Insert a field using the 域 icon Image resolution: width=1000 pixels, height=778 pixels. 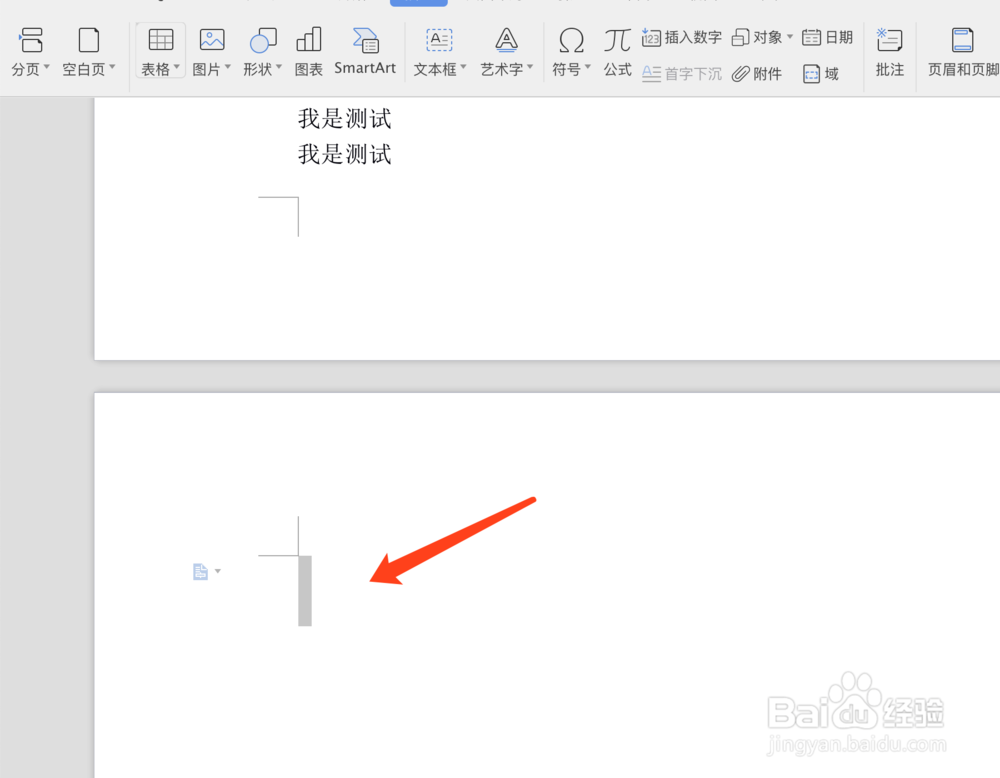click(821, 73)
